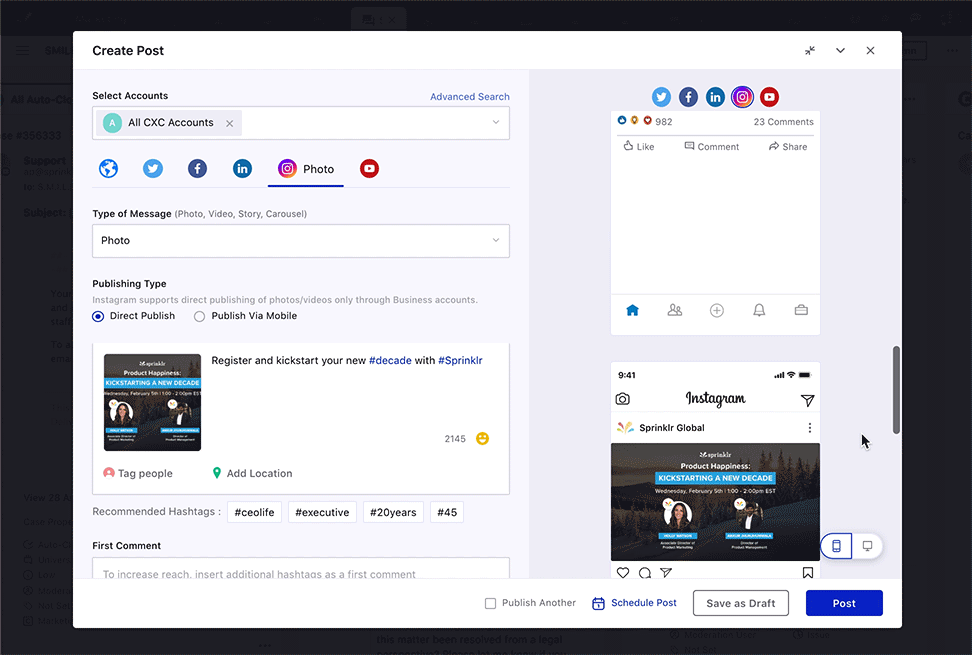Open the all-channels globe tab
This screenshot has width=972, height=655.
[108, 169]
